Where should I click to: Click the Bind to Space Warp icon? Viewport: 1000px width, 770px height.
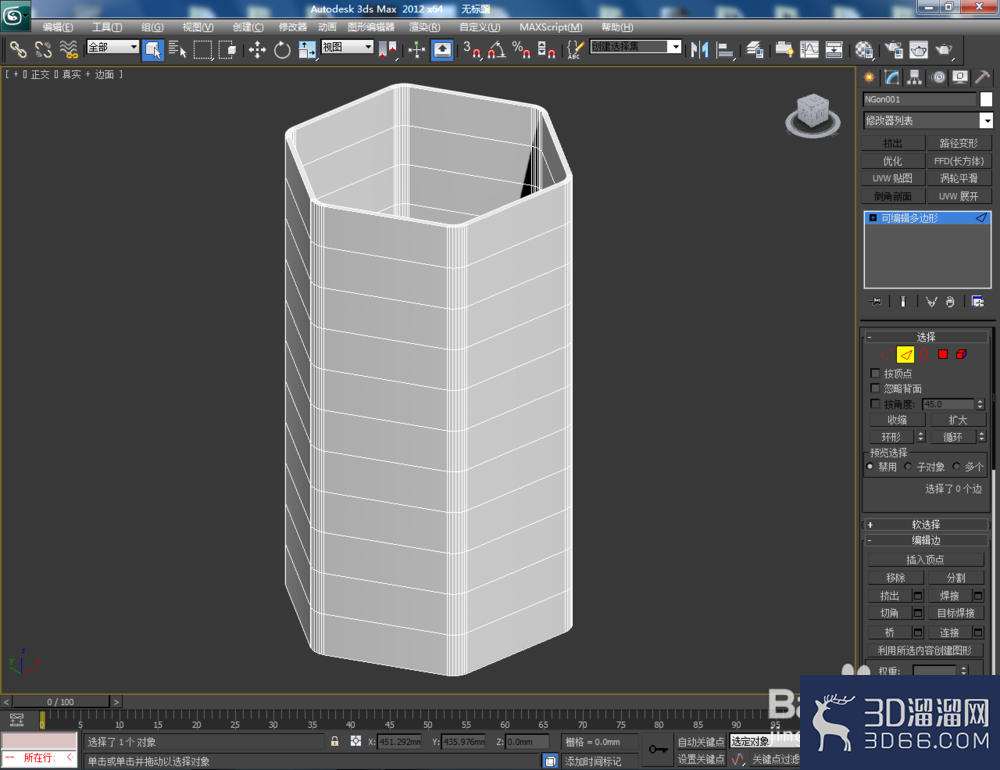click(68, 49)
